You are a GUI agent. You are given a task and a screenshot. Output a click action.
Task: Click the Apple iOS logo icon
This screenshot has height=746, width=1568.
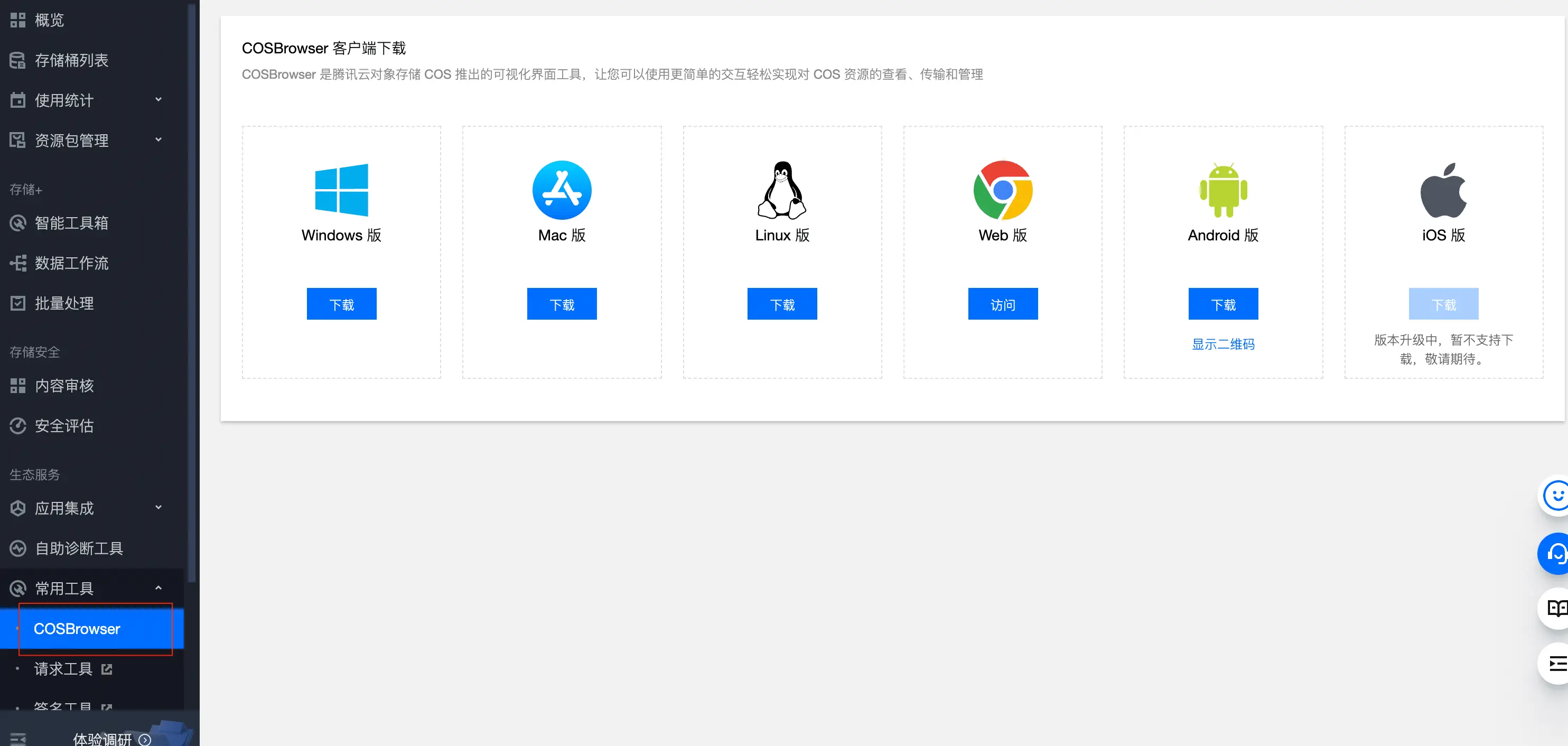click(1443, 190)
